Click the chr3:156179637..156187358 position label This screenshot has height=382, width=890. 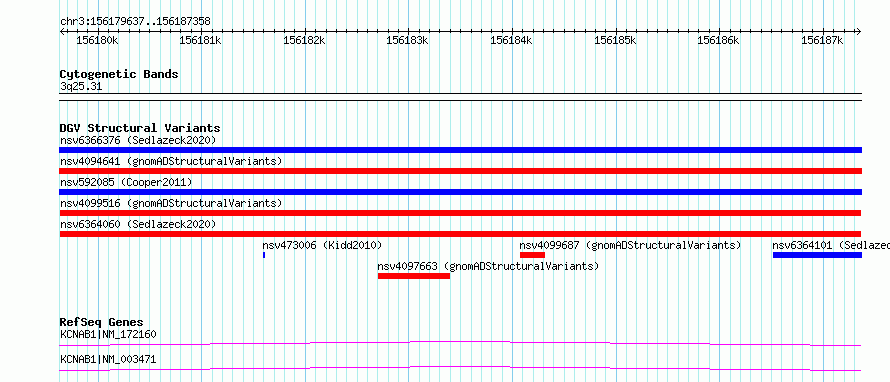point(135,22)
